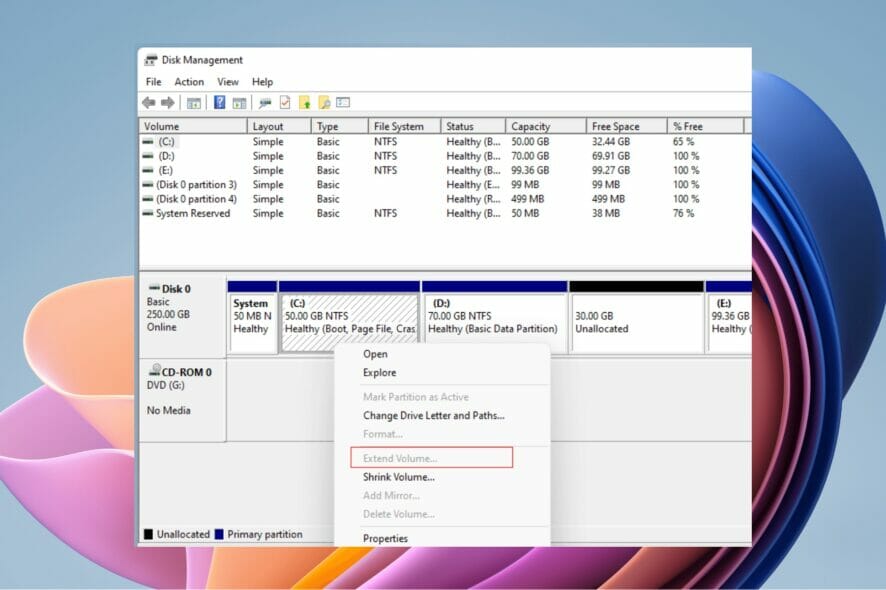
Task: Click the red checkmark toolbar icon
Action: 285,103
